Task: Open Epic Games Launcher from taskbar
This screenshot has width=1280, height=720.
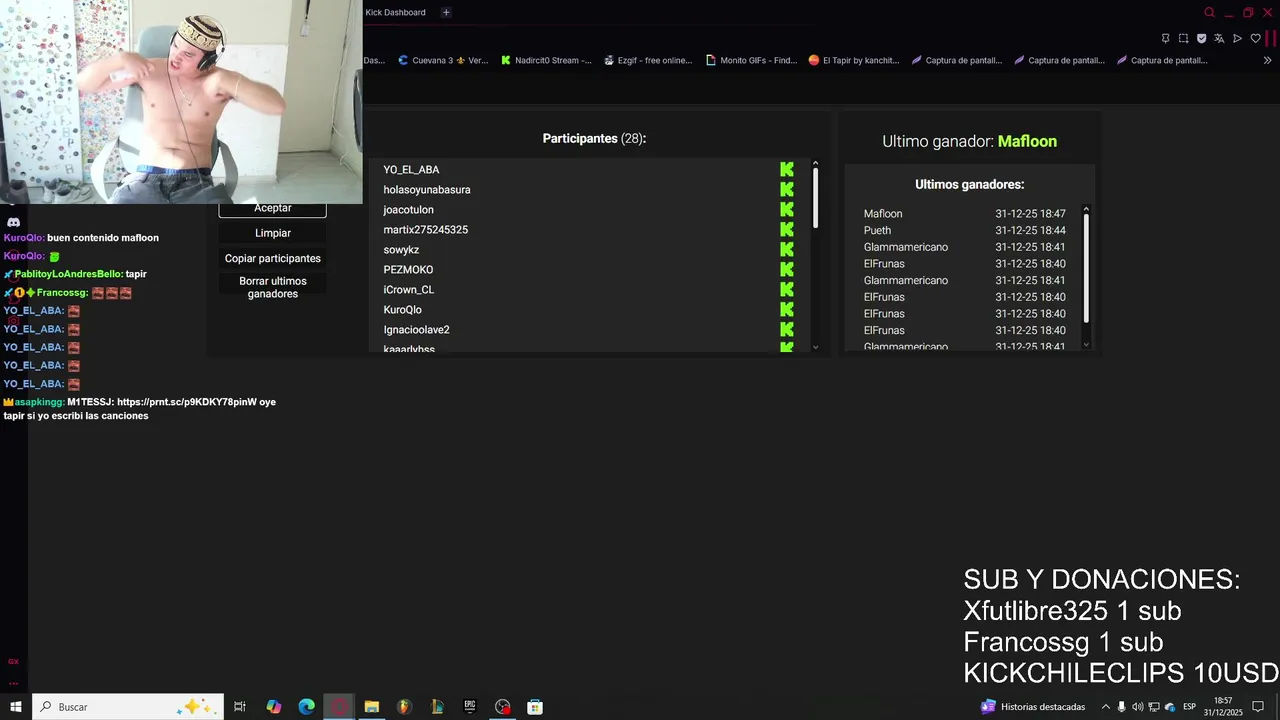Action: [x=469, y=707]
